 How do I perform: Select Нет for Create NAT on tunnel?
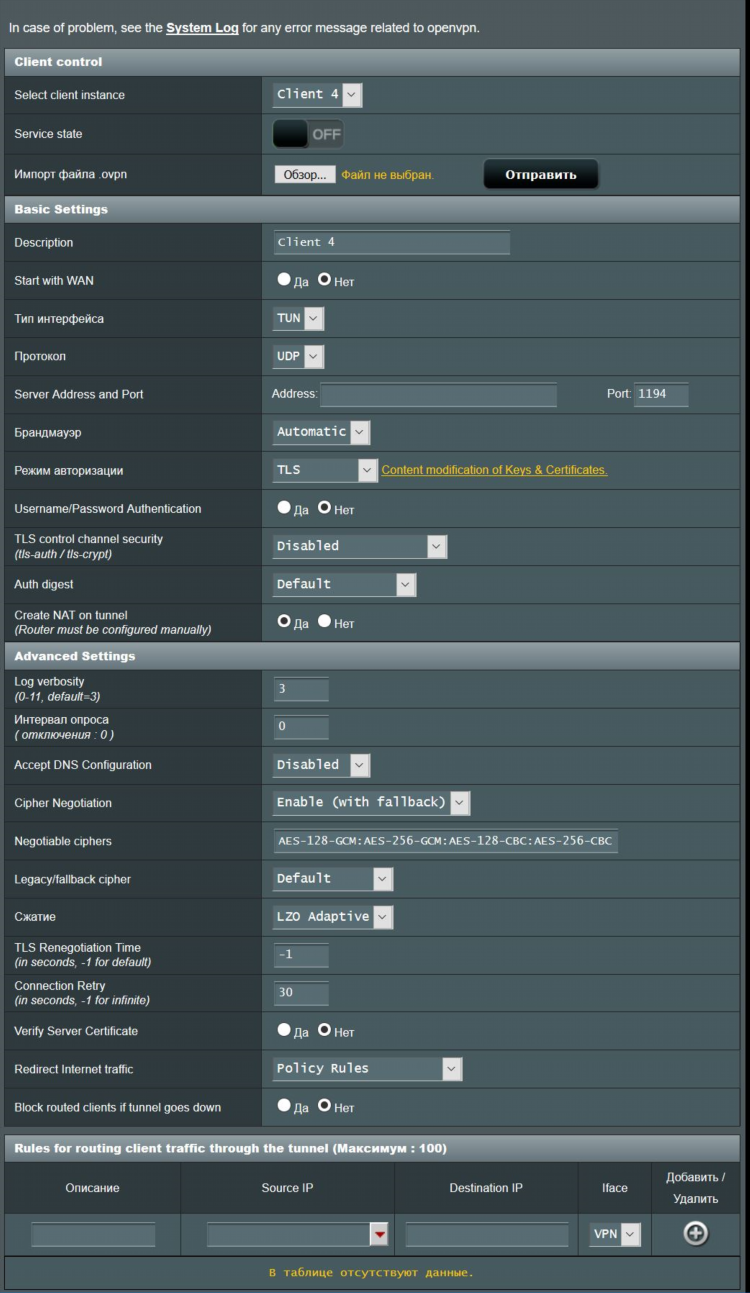click(324, 622)
